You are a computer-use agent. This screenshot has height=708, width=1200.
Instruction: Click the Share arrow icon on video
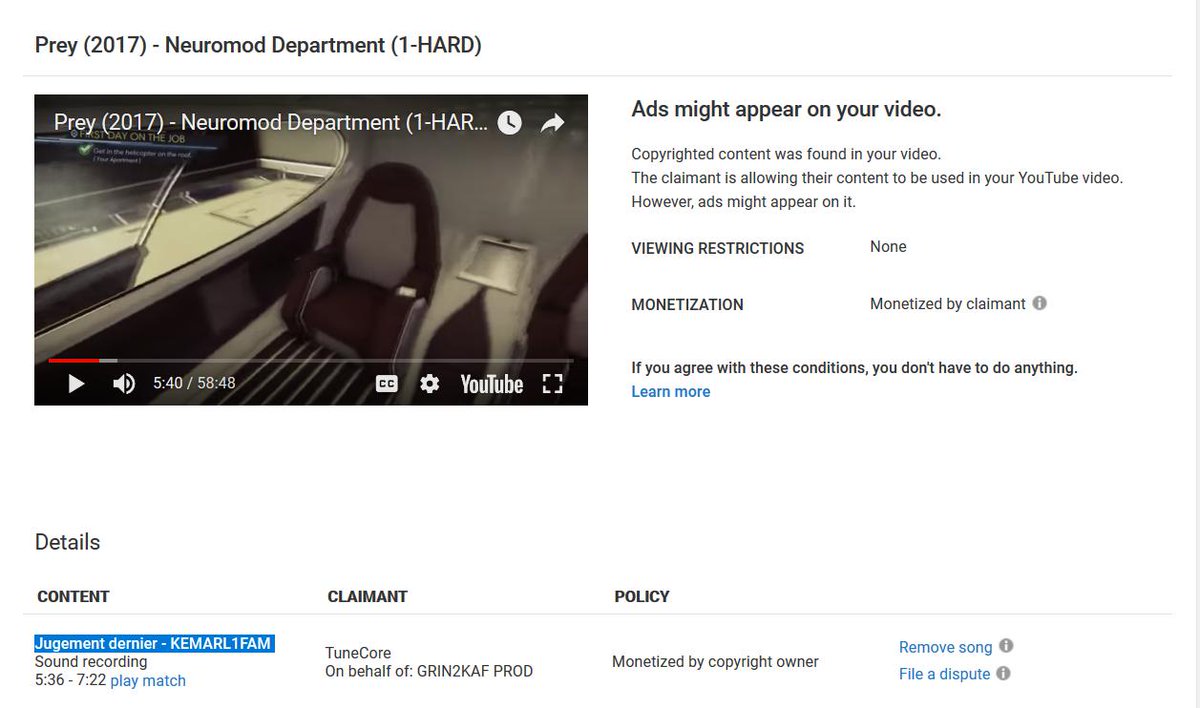[x=552, y=123]
